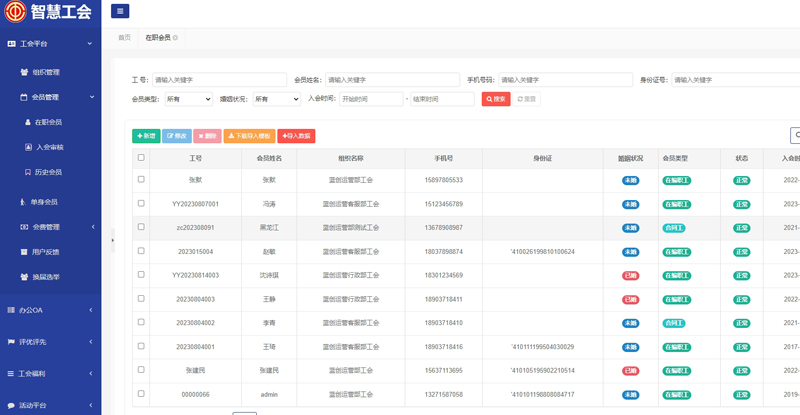The height and width of the screenshot is (415, 800).
Task: Click the blue 修改 button
Action: click(177, 136)
